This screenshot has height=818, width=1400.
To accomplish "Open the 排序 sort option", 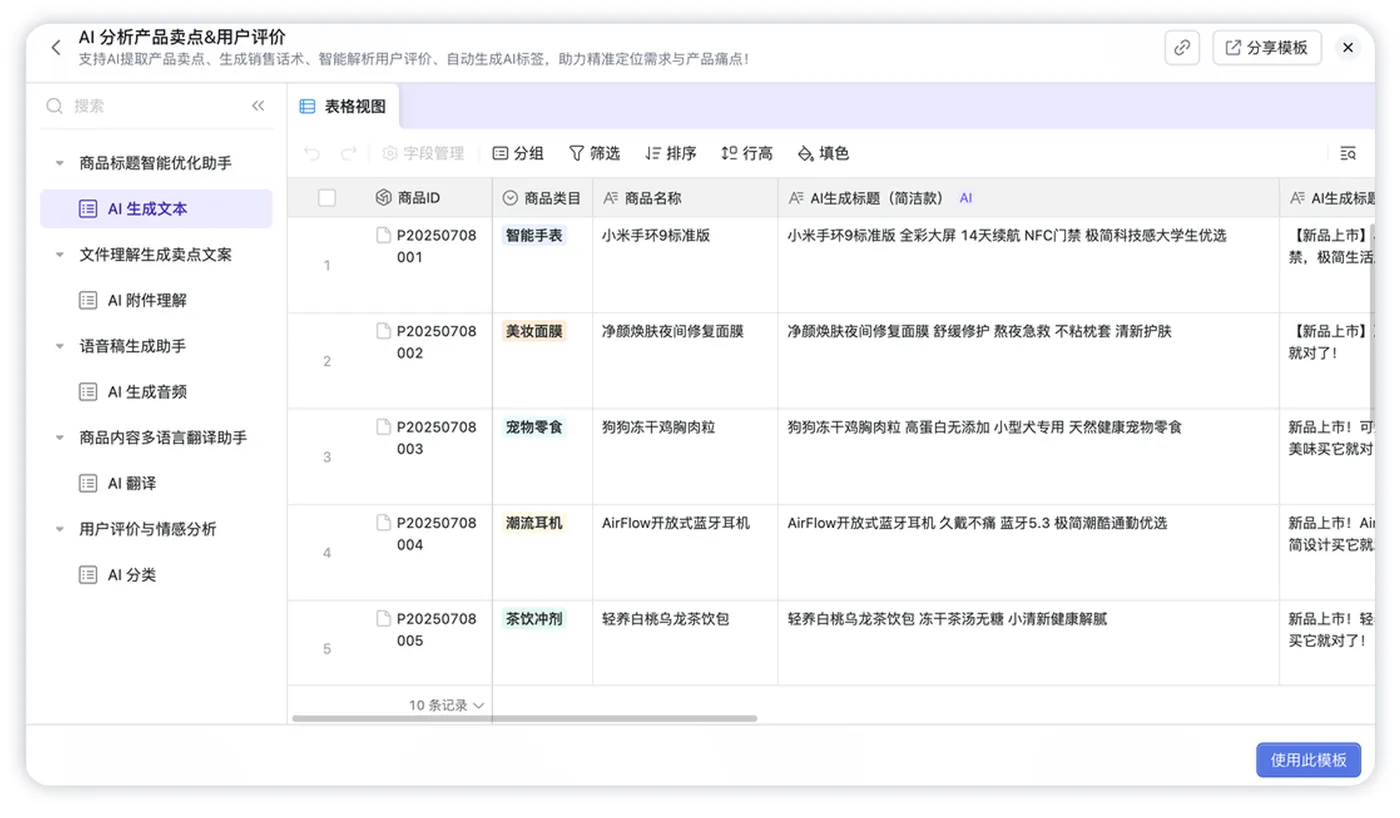I will click(670, 153).
